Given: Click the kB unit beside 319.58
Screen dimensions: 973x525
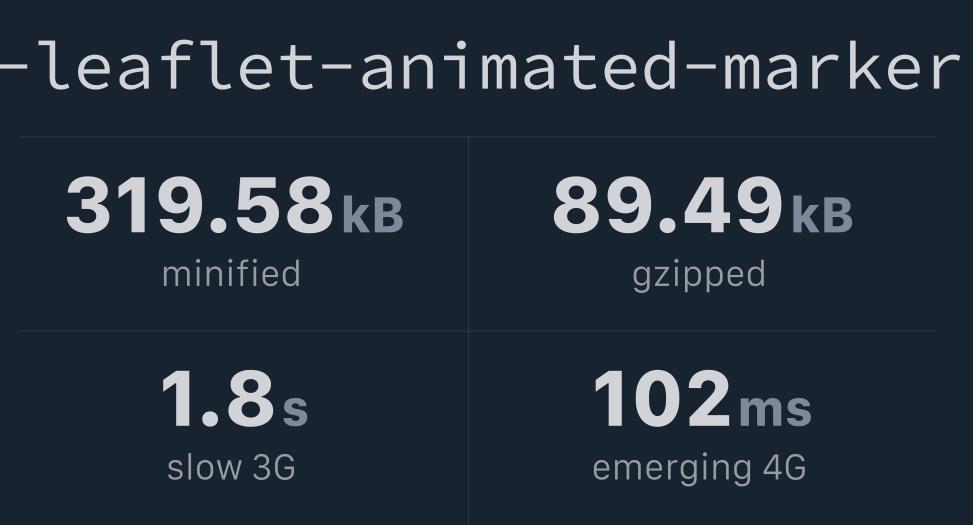Looking at the screenshot, I should click(x=374, y=215).
